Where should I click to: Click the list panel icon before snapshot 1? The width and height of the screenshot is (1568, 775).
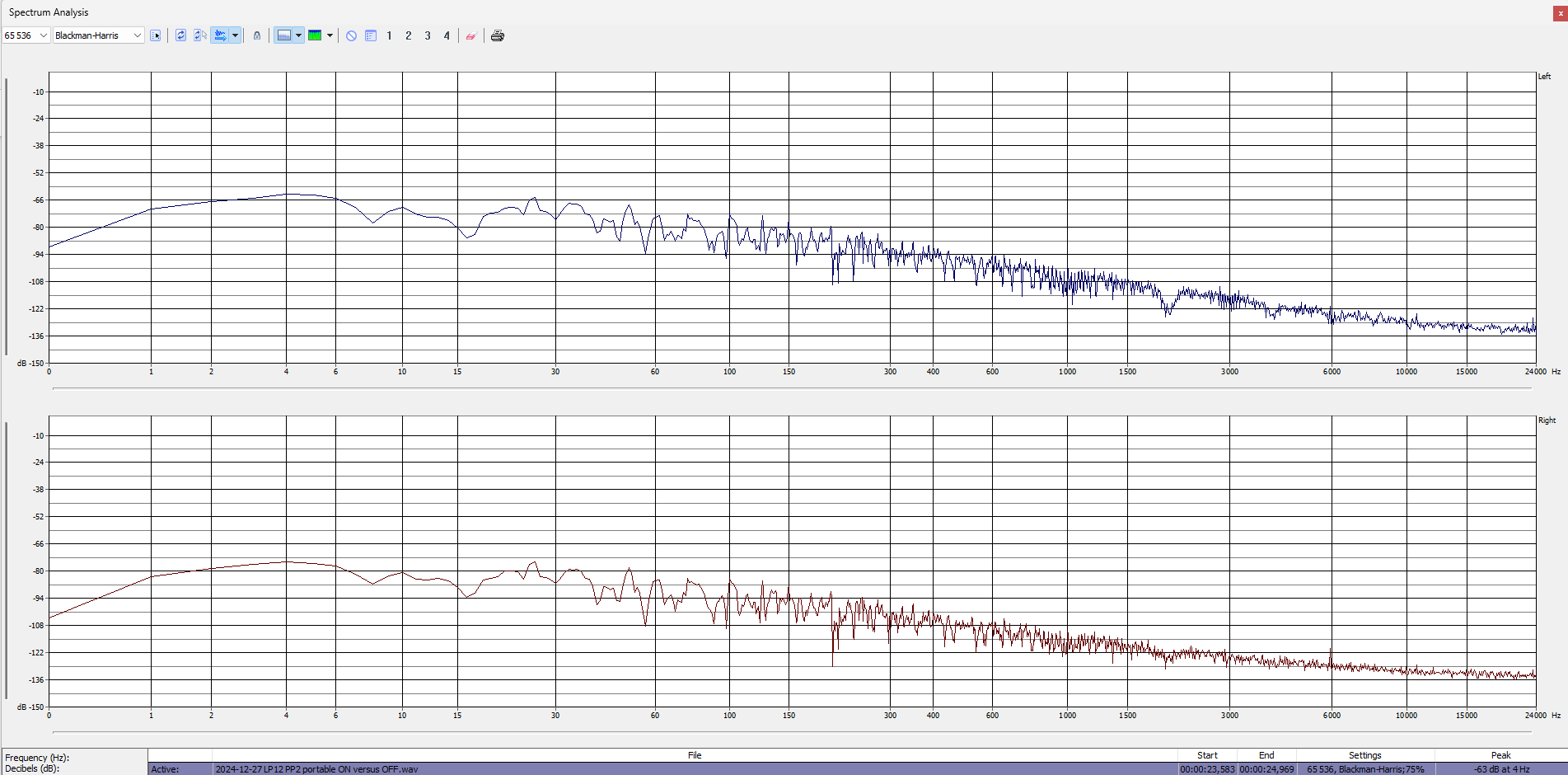(x=371, y=35)
